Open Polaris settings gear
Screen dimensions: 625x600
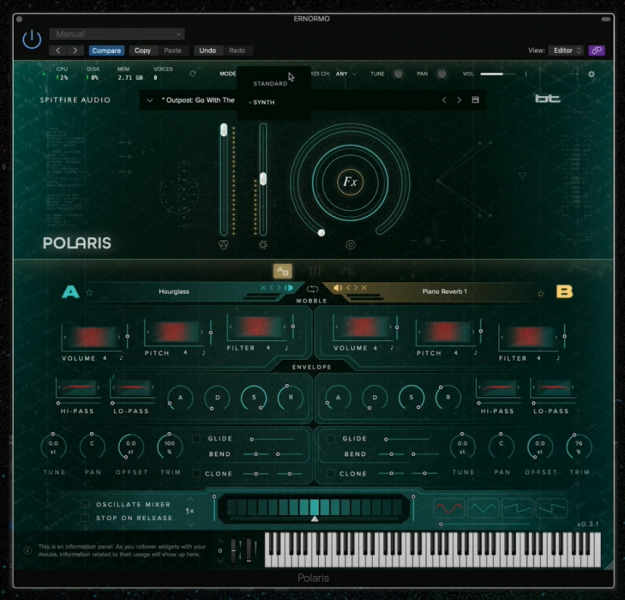[591, 74]
